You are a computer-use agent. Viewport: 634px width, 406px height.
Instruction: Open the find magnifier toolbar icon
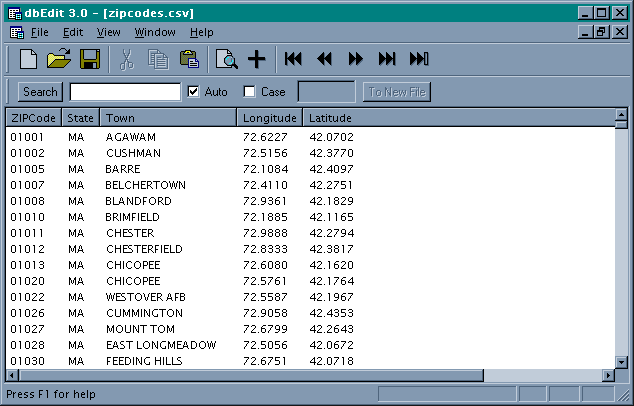point(226,59)
